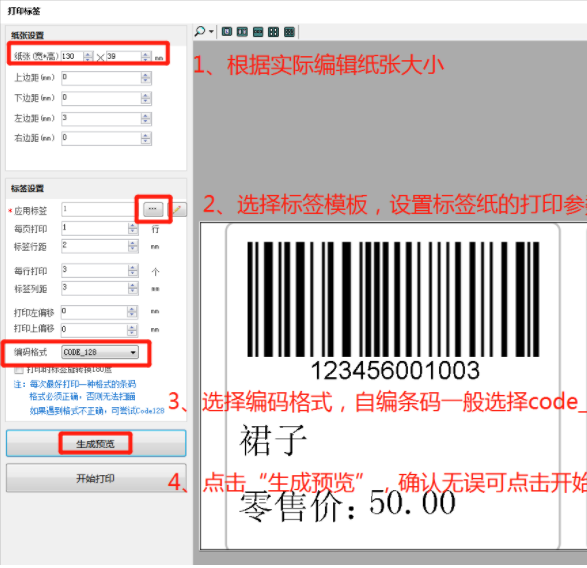
Task: Switch preview to two-page view
Action: click(x=242, y=32)
